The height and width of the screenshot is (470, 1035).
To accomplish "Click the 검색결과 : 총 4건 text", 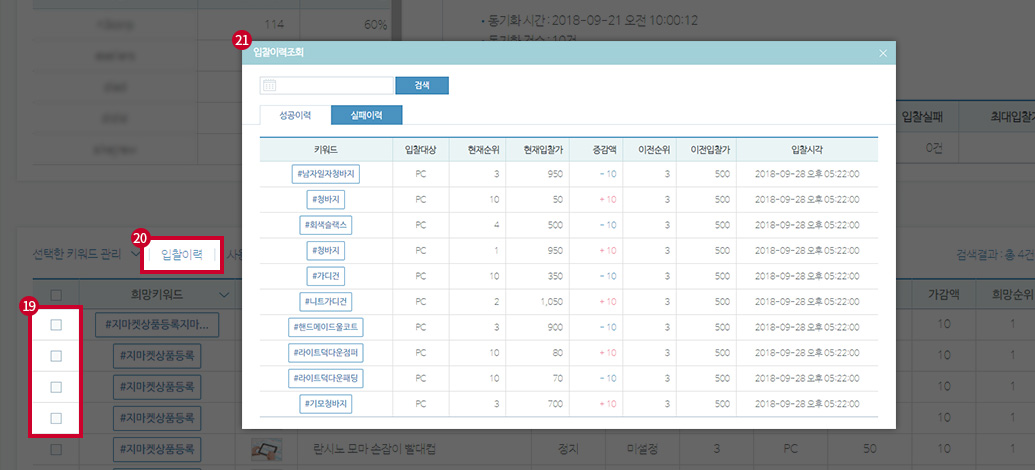I will tap(995, 254).
